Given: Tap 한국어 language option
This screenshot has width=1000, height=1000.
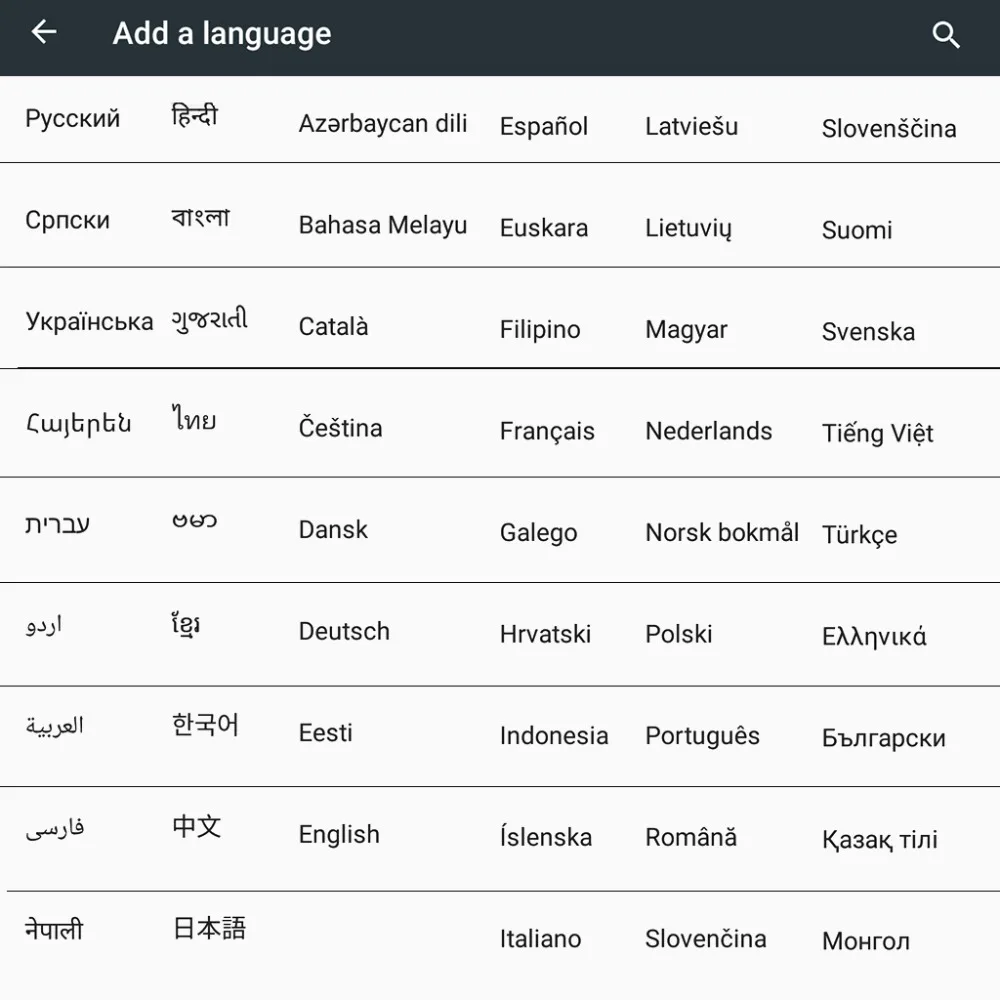Looking at the screenshot, I should coord(205,725).
